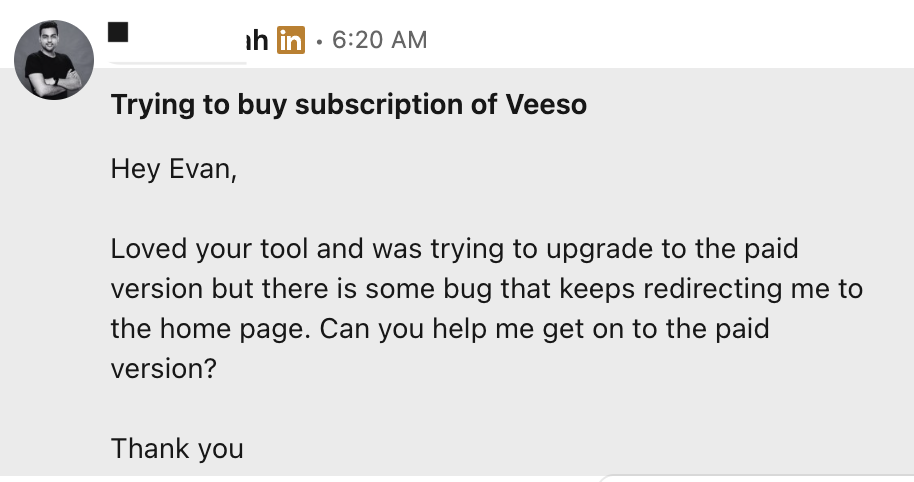Click "version?" ending the question
The image size is (914, 482).
point(163,369)
